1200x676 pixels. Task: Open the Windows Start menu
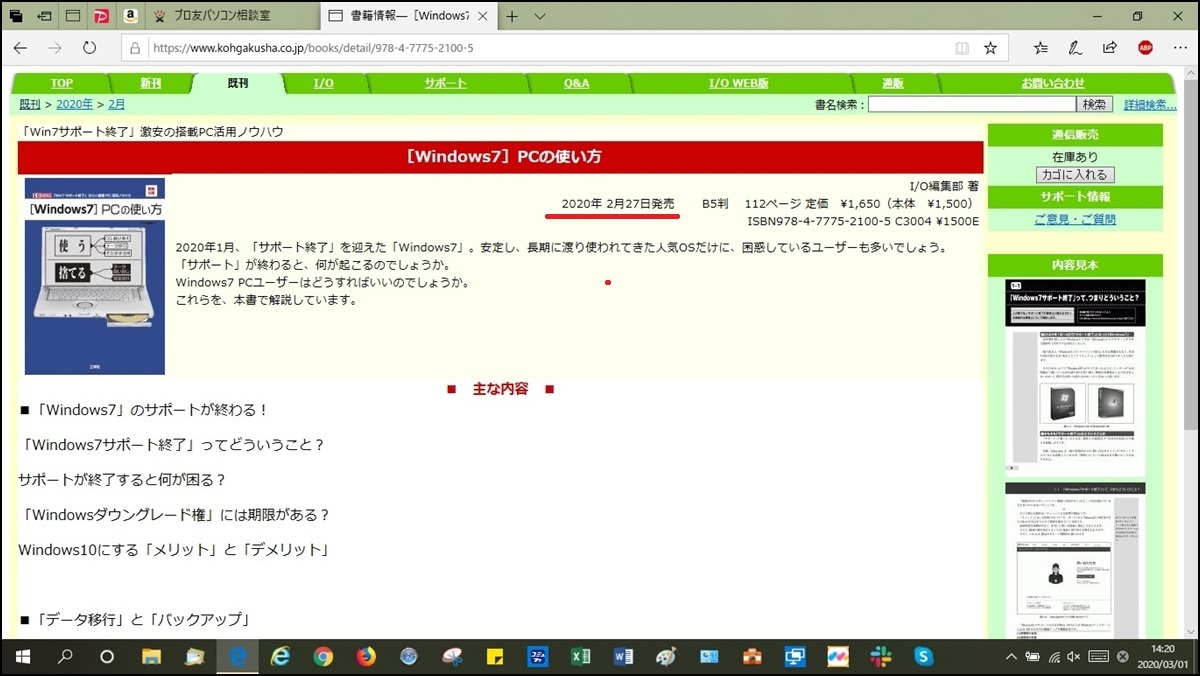pyautogui.click(x=22, y=657)
